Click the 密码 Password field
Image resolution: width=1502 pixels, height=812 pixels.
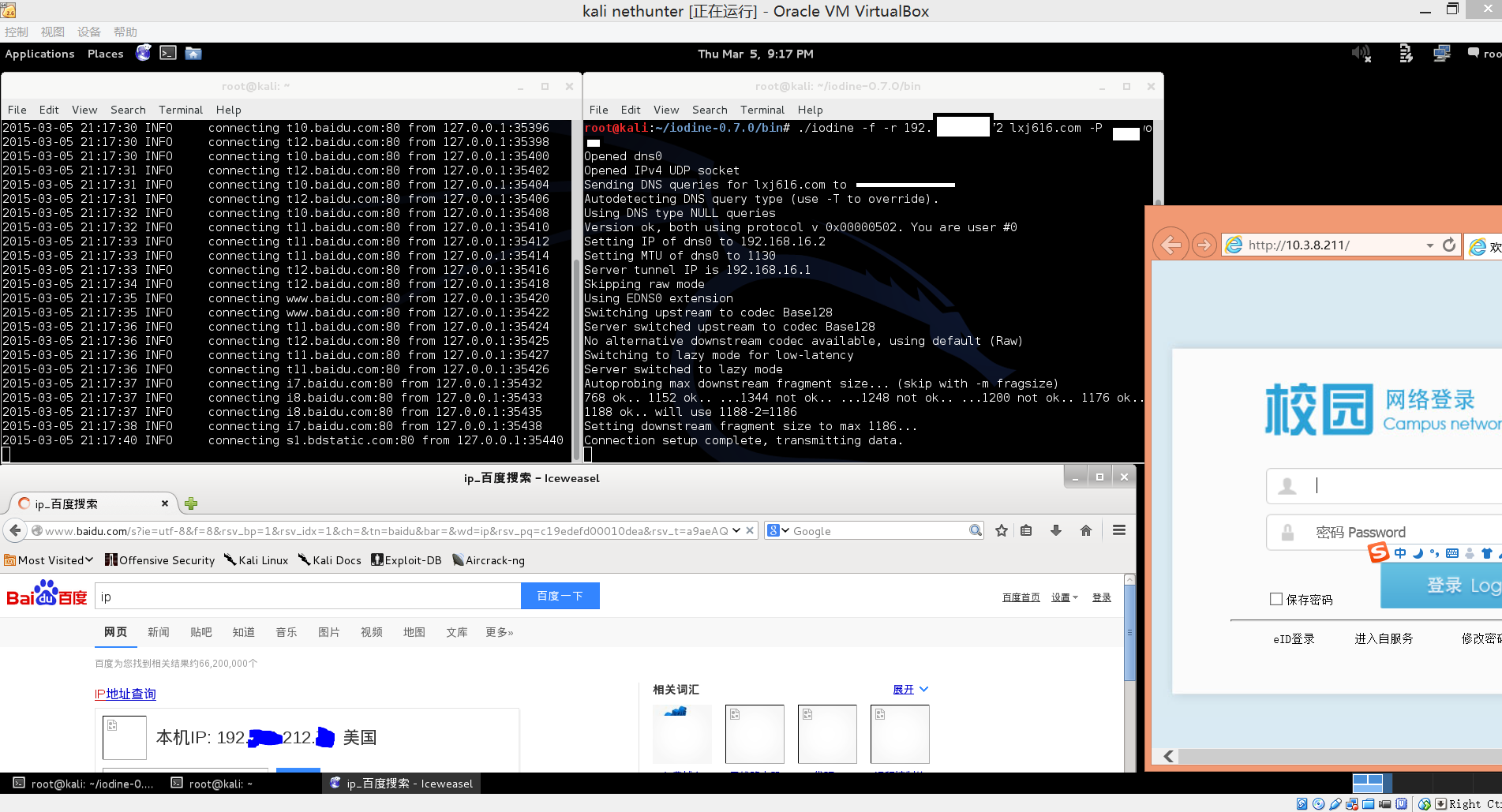click(1384, 532)
